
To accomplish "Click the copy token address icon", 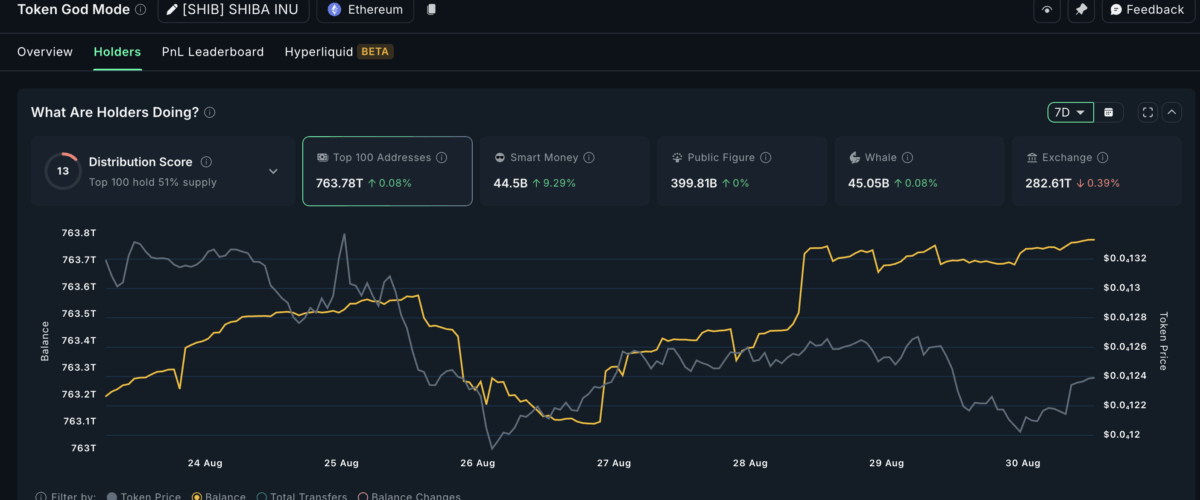I will pos(431,10).
